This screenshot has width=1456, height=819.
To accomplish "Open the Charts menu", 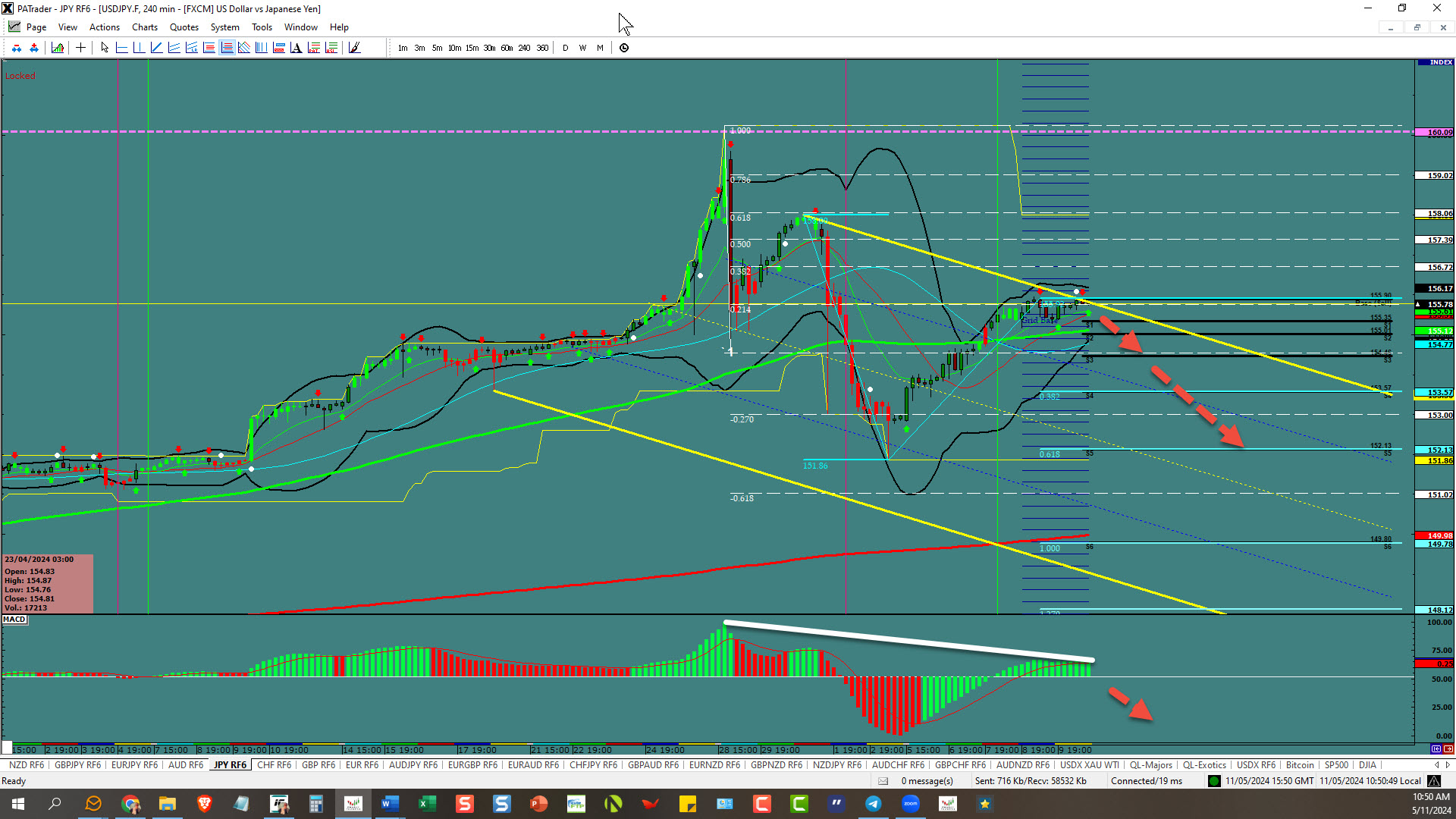I will (144, 27).
